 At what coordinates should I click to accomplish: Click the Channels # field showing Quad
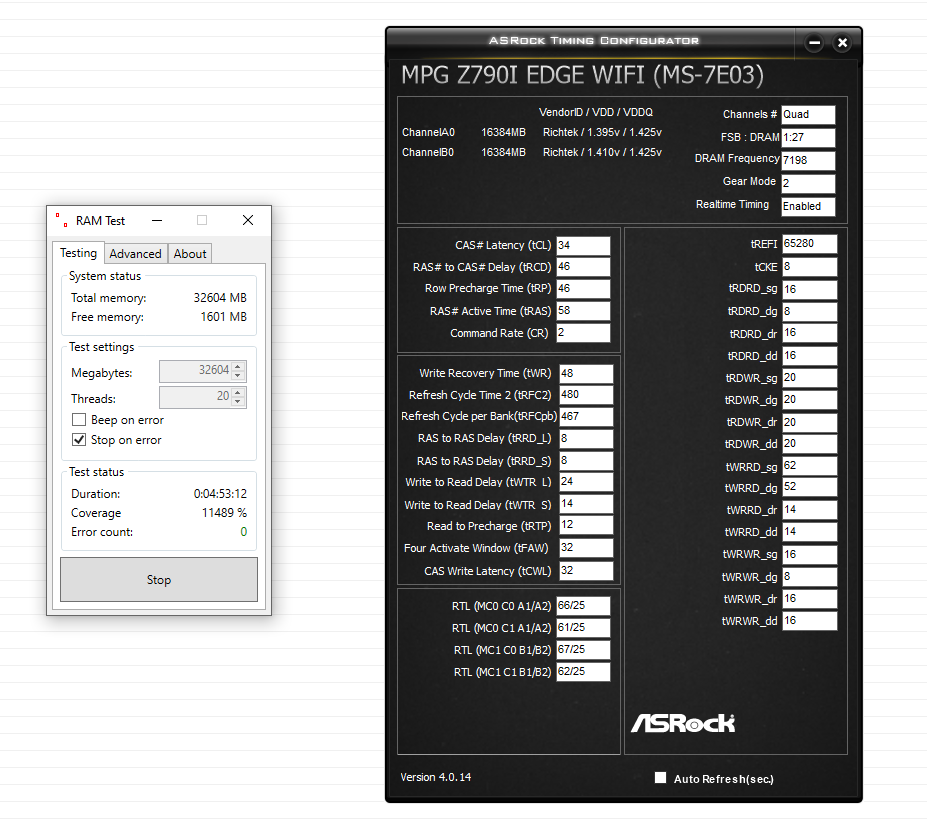pos(808,115)
